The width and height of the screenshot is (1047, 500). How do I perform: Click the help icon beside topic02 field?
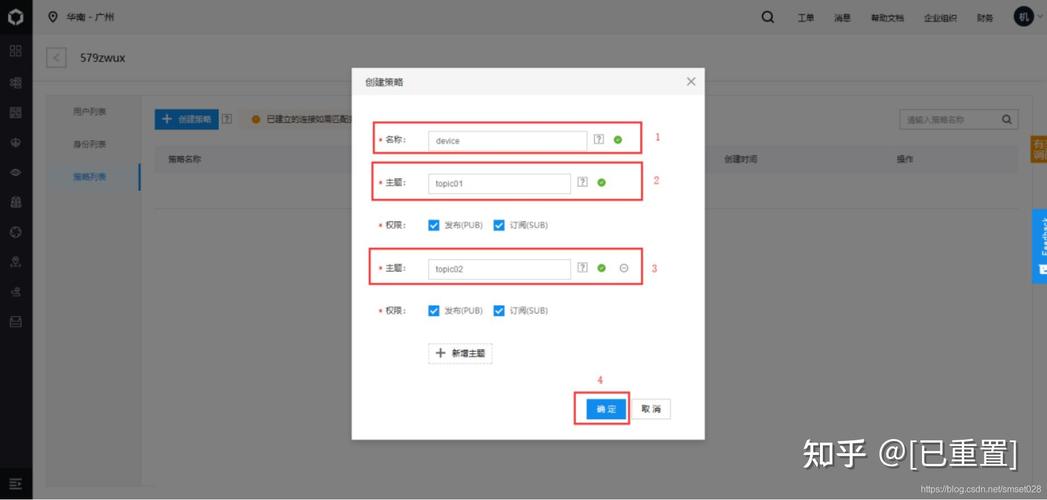tap(582, 268)
